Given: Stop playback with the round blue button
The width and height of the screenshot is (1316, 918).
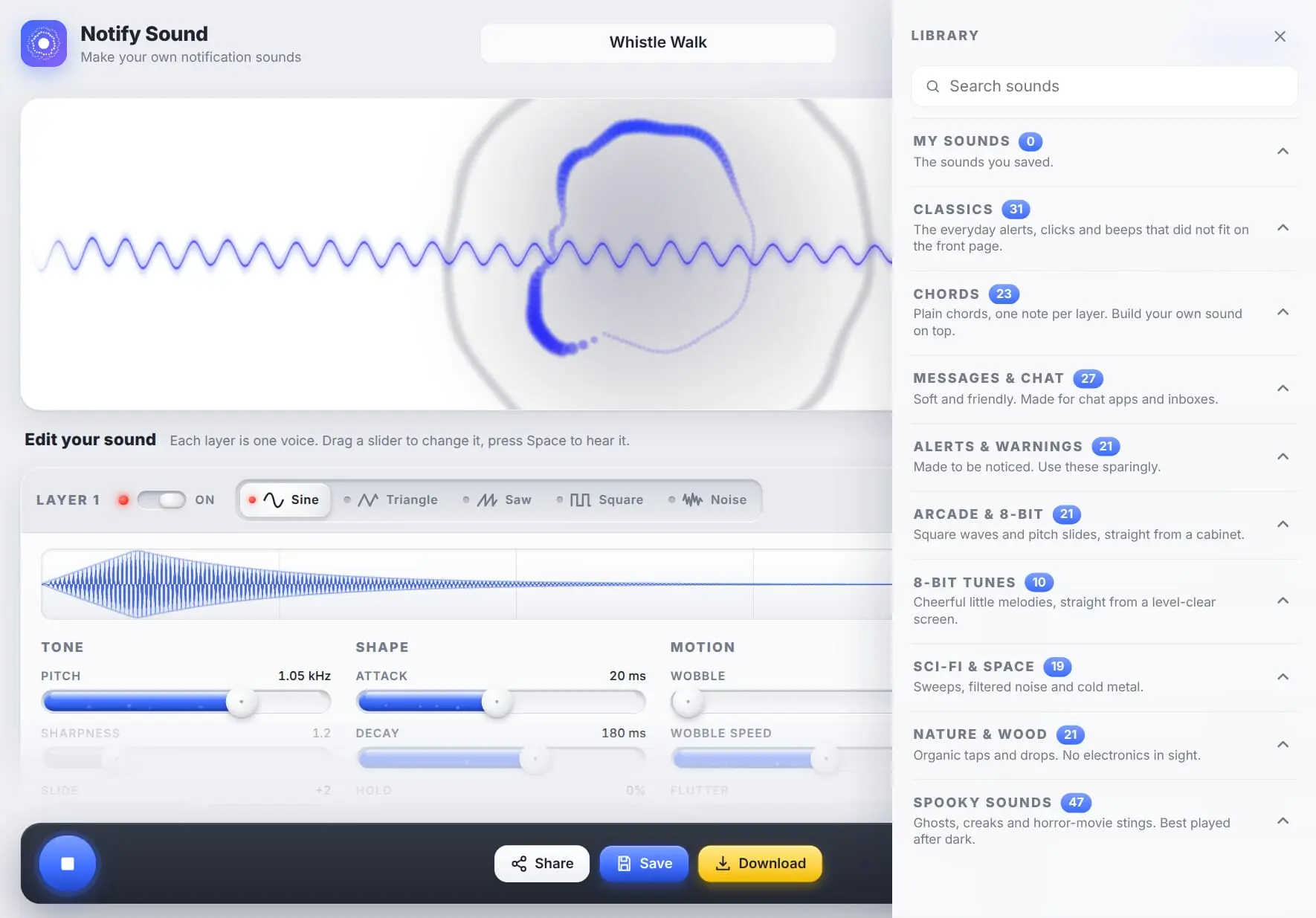Looking at the screenshot, I should (x=68, y=863).
